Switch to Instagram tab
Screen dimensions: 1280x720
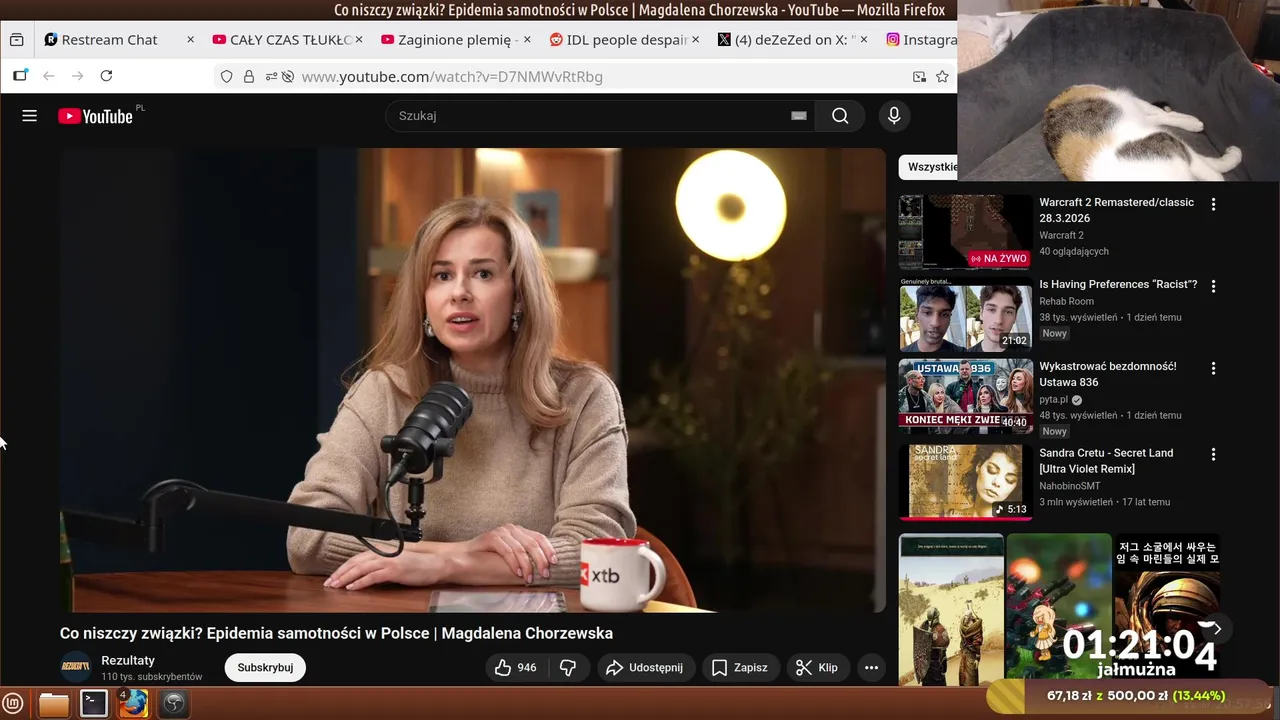point(922,40)
